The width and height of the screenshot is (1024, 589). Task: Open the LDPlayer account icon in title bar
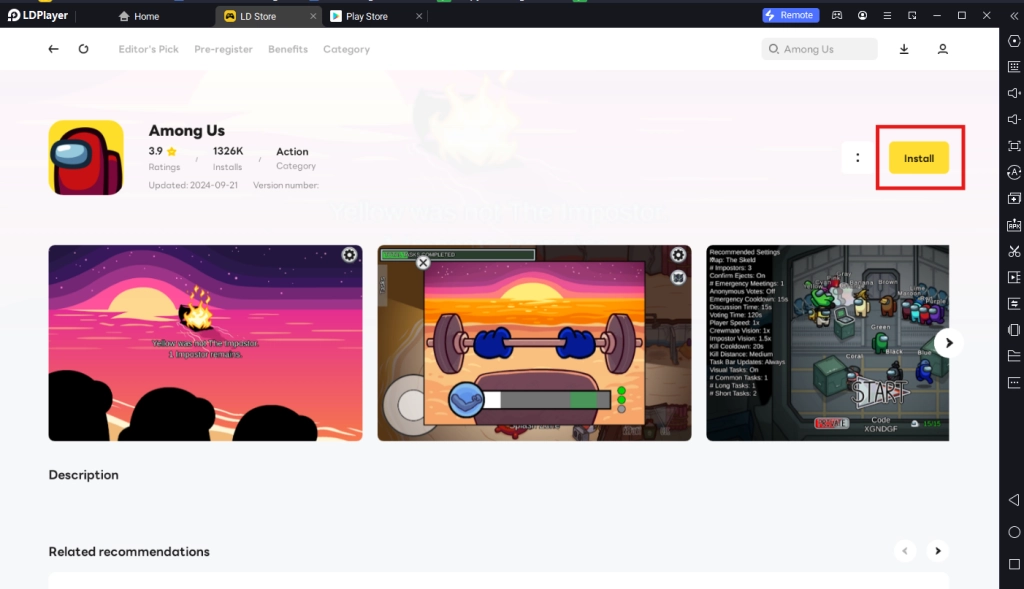(862, 16)
